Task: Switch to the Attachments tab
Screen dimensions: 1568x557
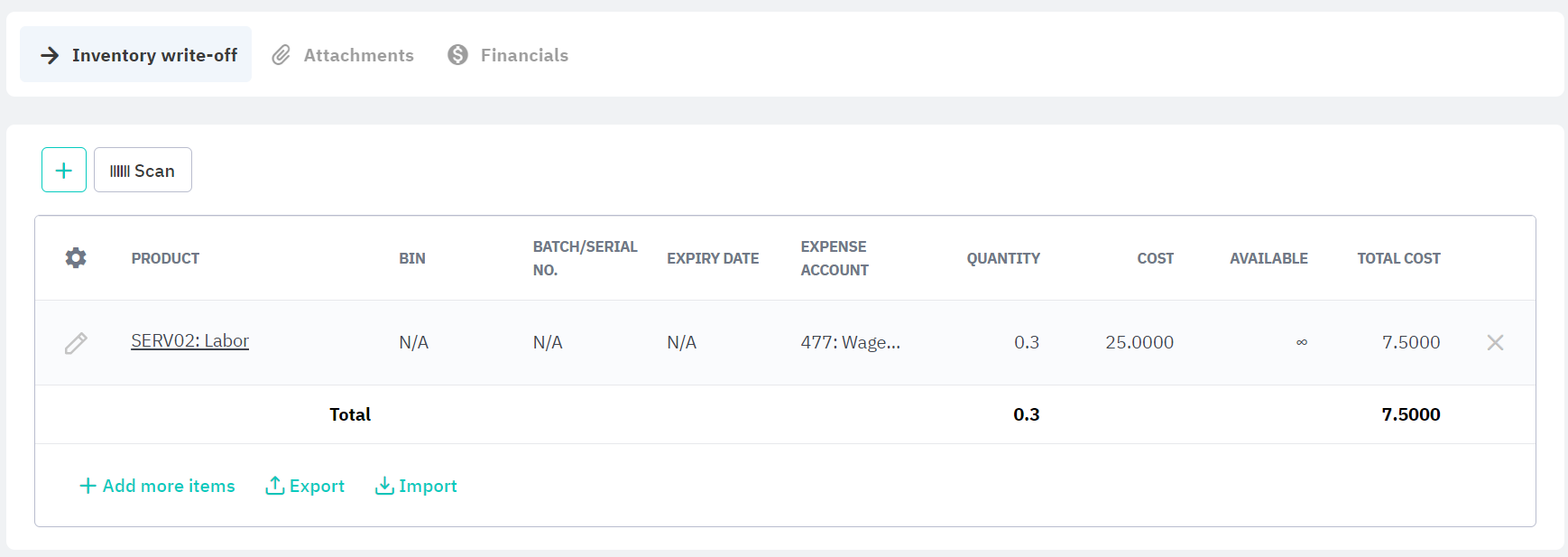Action: 343,55
